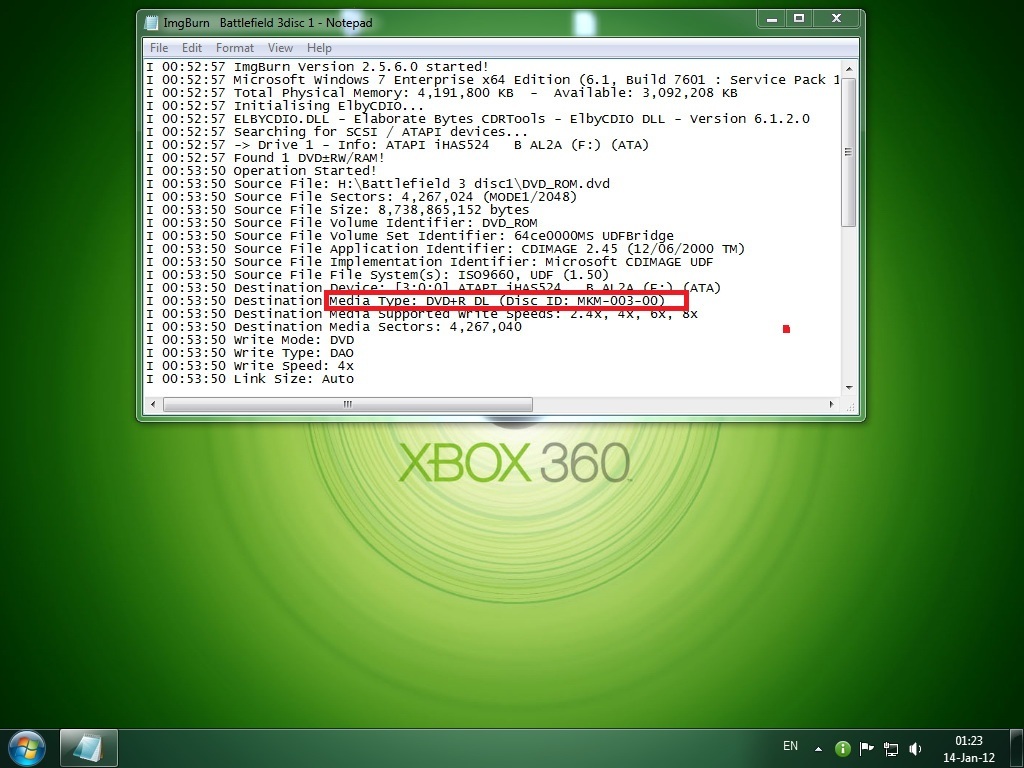
Task: Open the network tray icon
Action: [891, 748]
